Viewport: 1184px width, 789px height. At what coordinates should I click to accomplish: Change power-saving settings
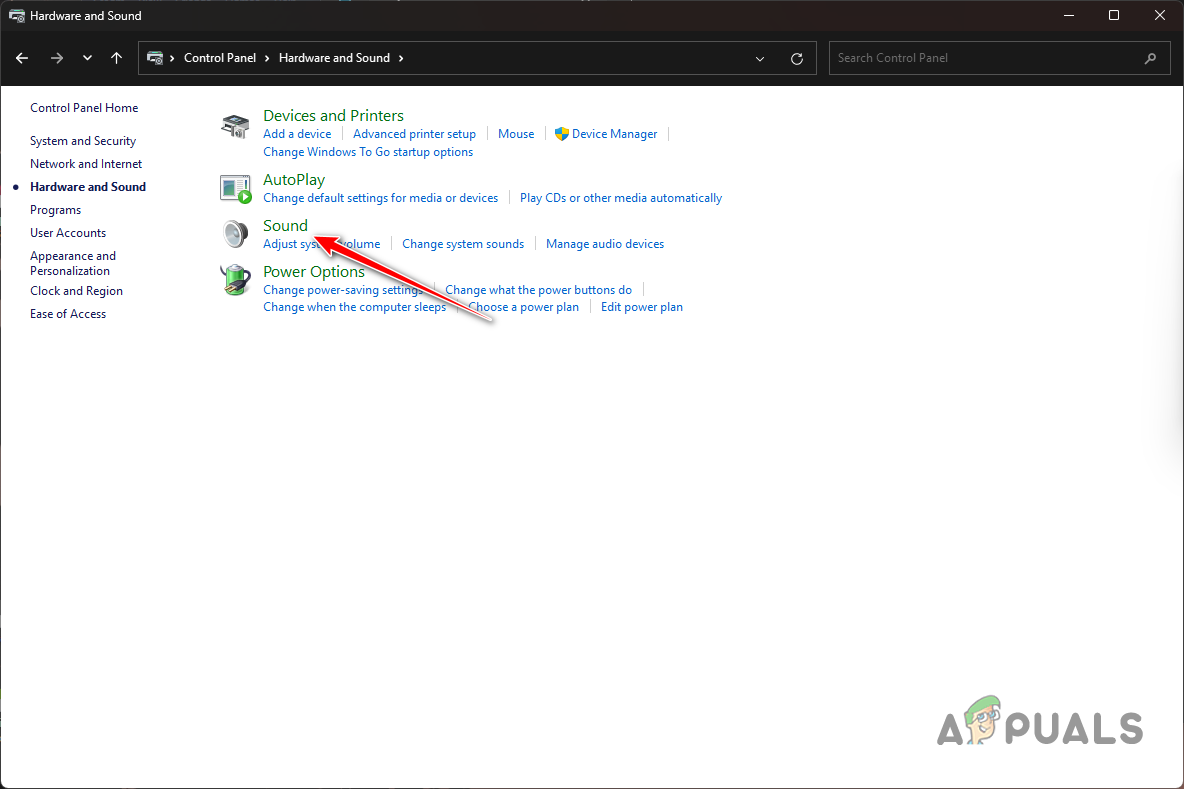click(343, 290)
